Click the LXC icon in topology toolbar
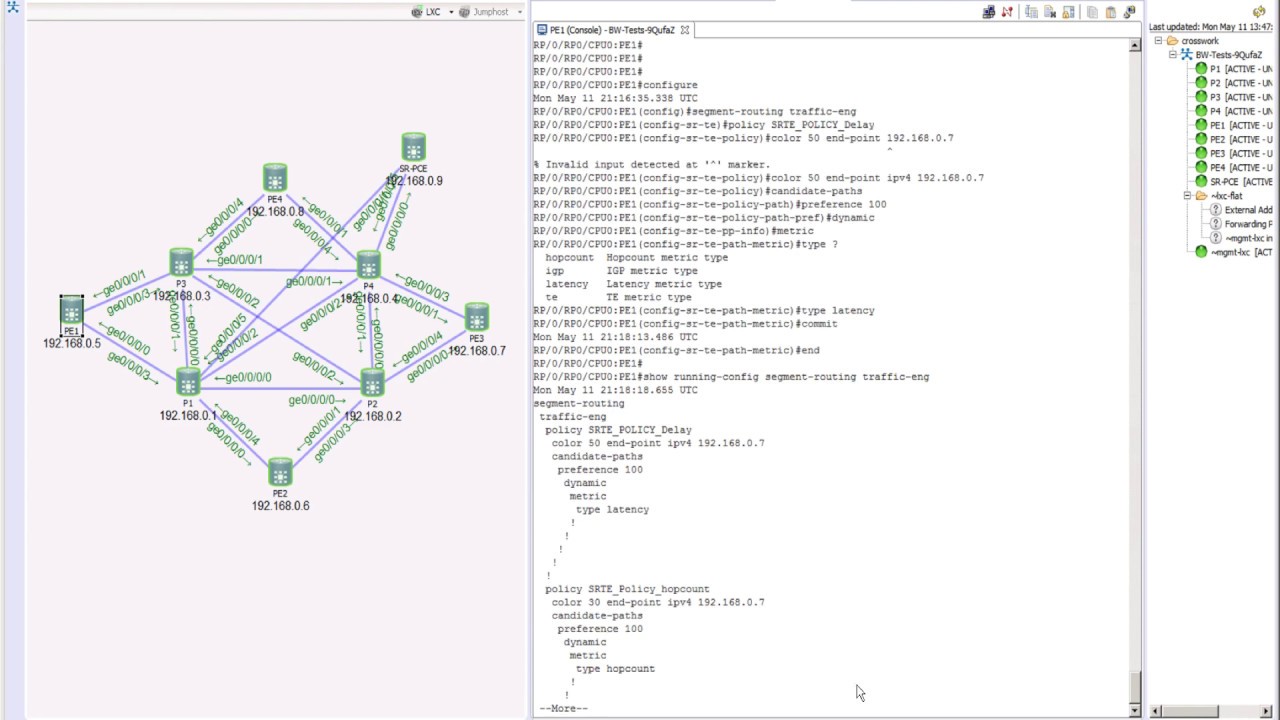Screen dimensions: 1280x720 click(417, 12)
